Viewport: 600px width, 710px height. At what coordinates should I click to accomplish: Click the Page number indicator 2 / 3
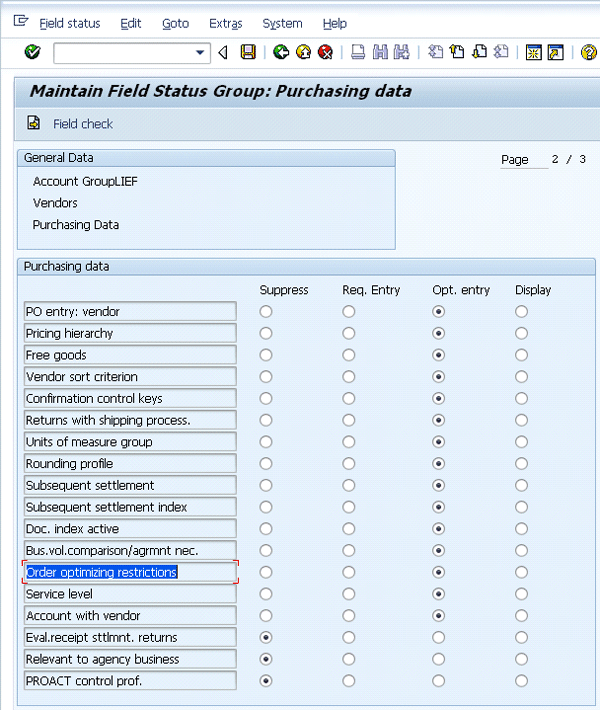coord(568,159)
